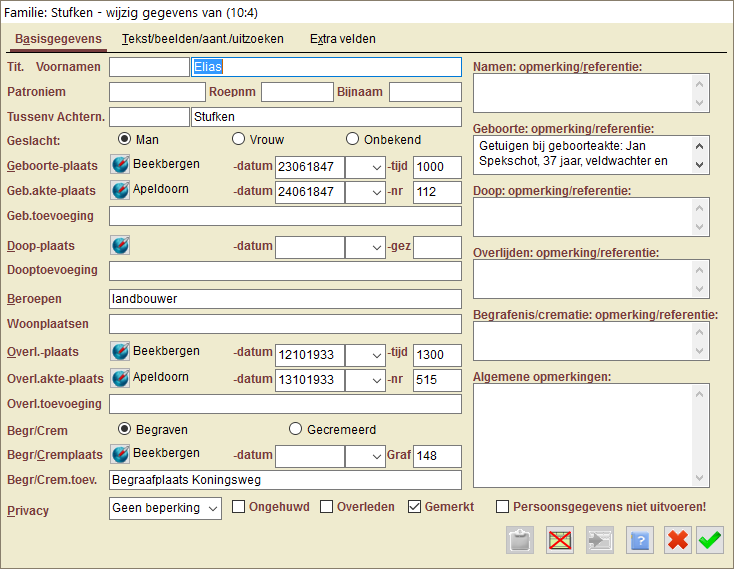Screen dimensions: 734x569
Task: Enable Persoonsgegevens niet uitvoeren checkbox
Action: 502,507
